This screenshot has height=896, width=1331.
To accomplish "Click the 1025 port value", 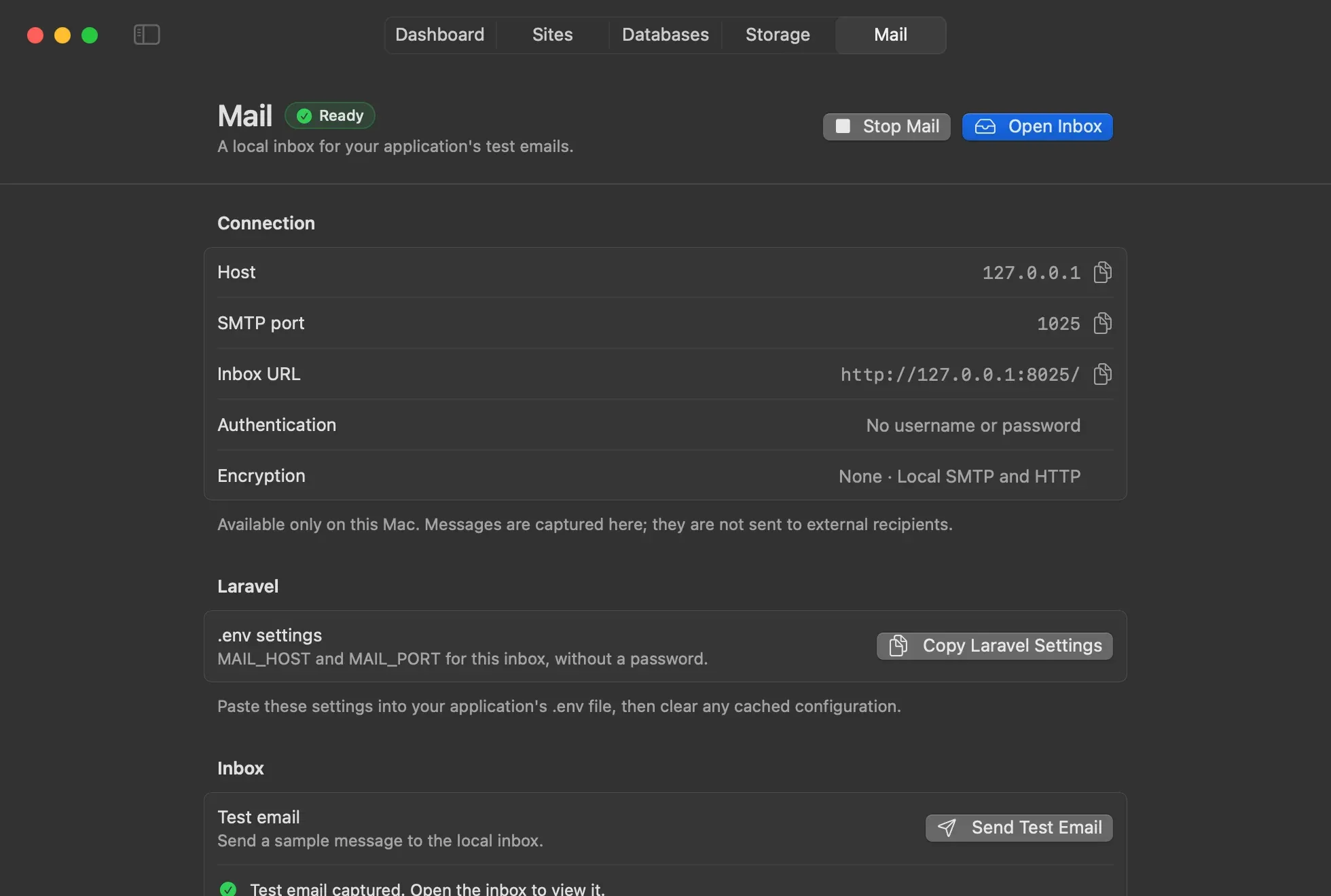I will [x=1058, y=324].
